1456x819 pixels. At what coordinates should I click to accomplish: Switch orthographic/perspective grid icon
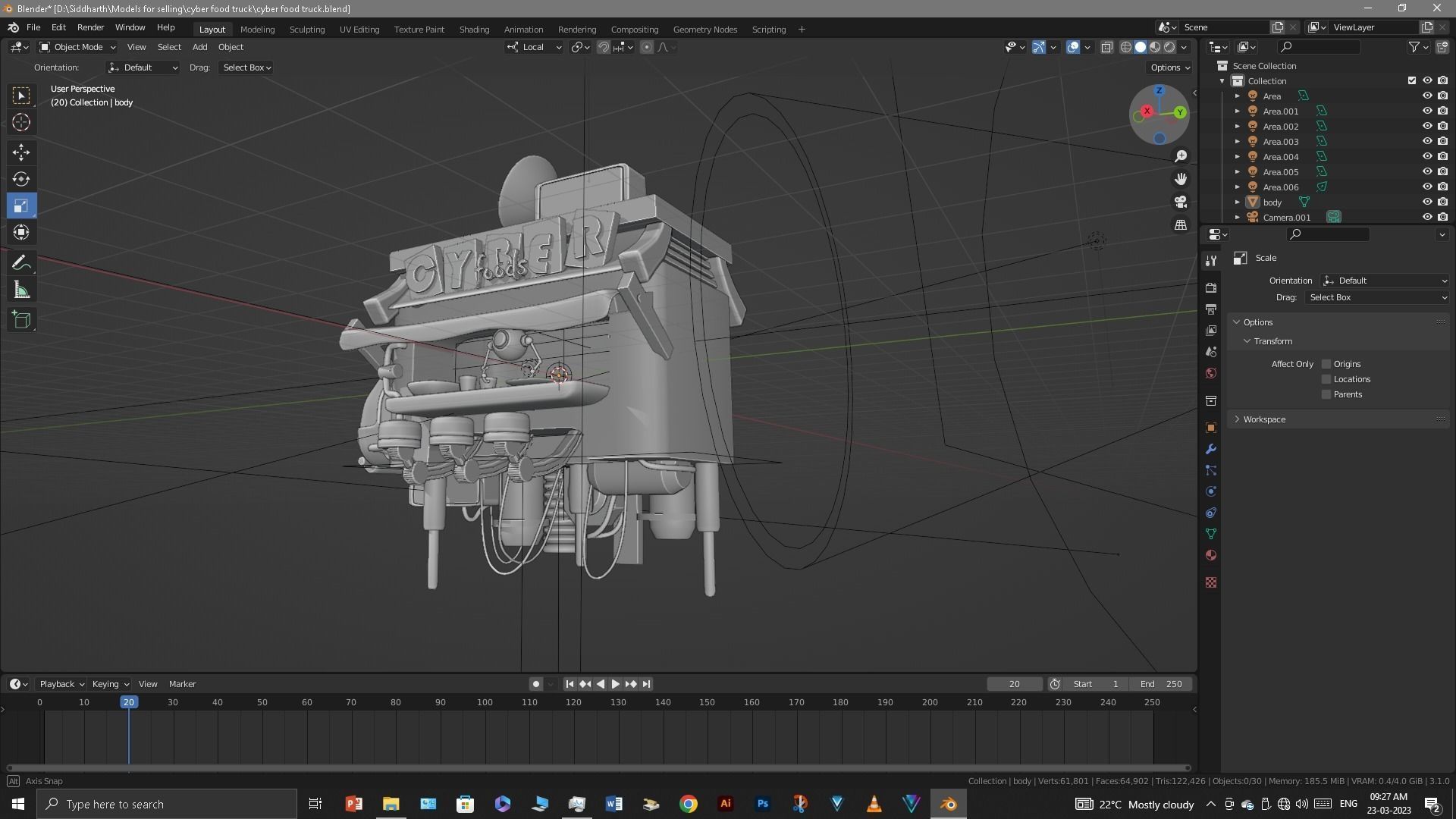[1181, 224]
